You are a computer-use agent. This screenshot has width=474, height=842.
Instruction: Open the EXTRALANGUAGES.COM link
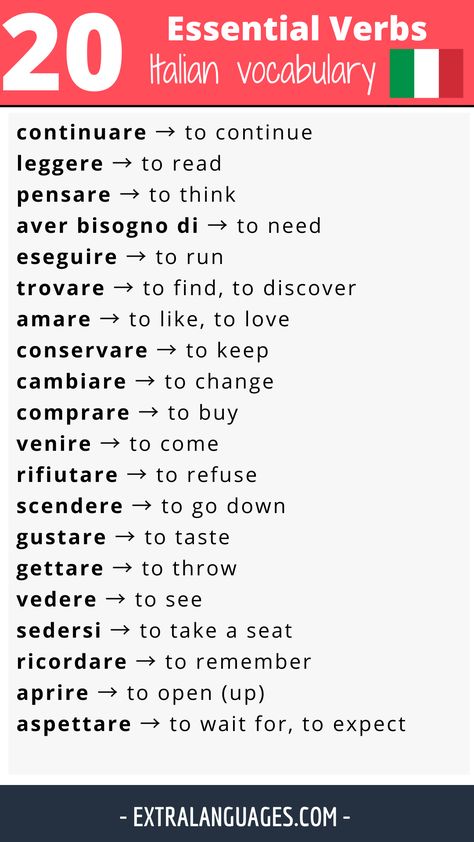(235, 817)
